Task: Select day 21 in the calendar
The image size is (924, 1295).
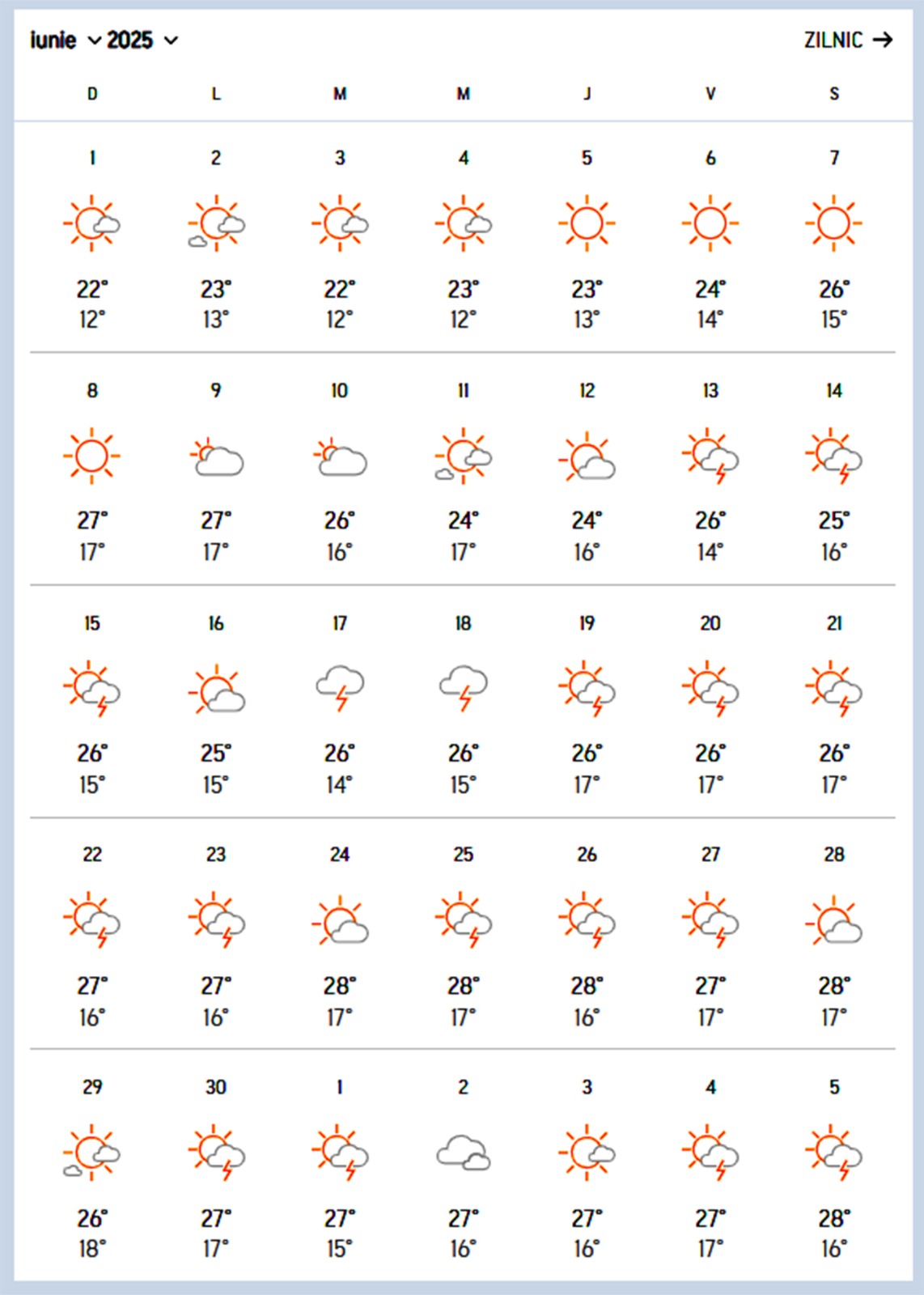Action: [834, 623]
